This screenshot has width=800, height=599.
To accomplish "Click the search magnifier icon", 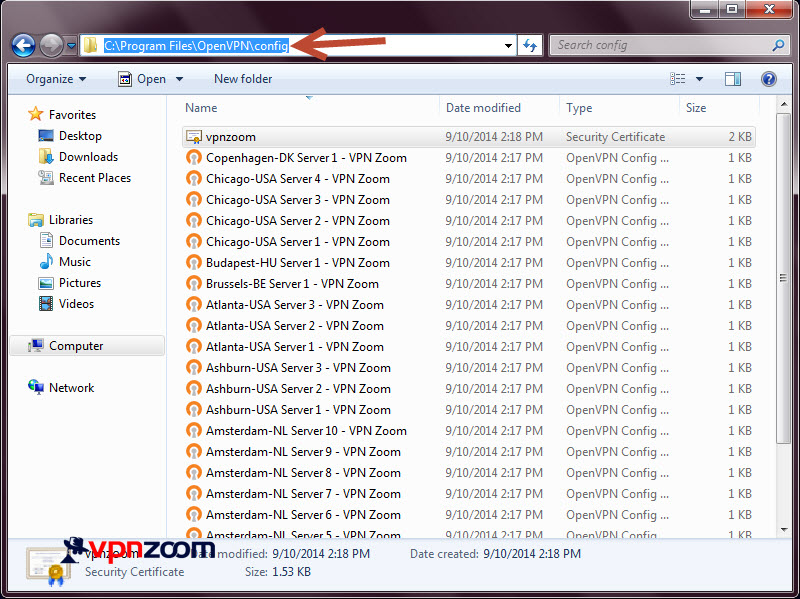I will click(x=778, y=45).
